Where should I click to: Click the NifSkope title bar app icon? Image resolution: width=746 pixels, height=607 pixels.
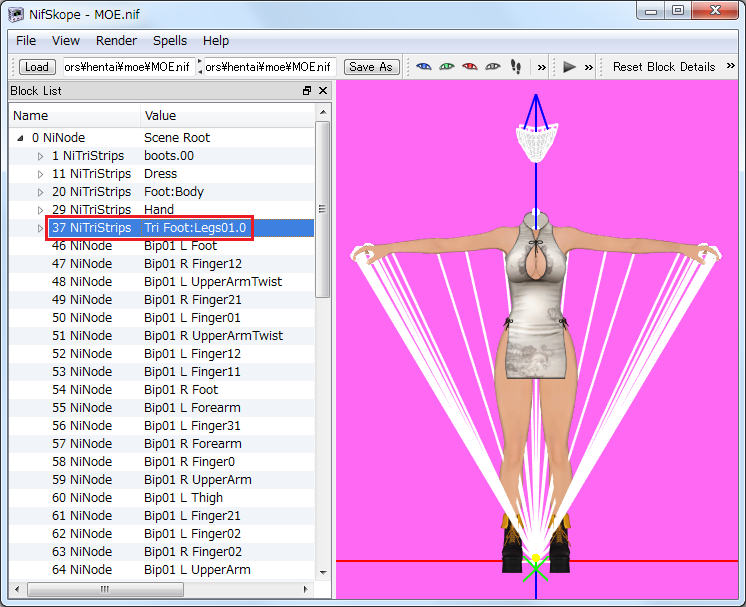pyautogui.click(x=16, y=14)
